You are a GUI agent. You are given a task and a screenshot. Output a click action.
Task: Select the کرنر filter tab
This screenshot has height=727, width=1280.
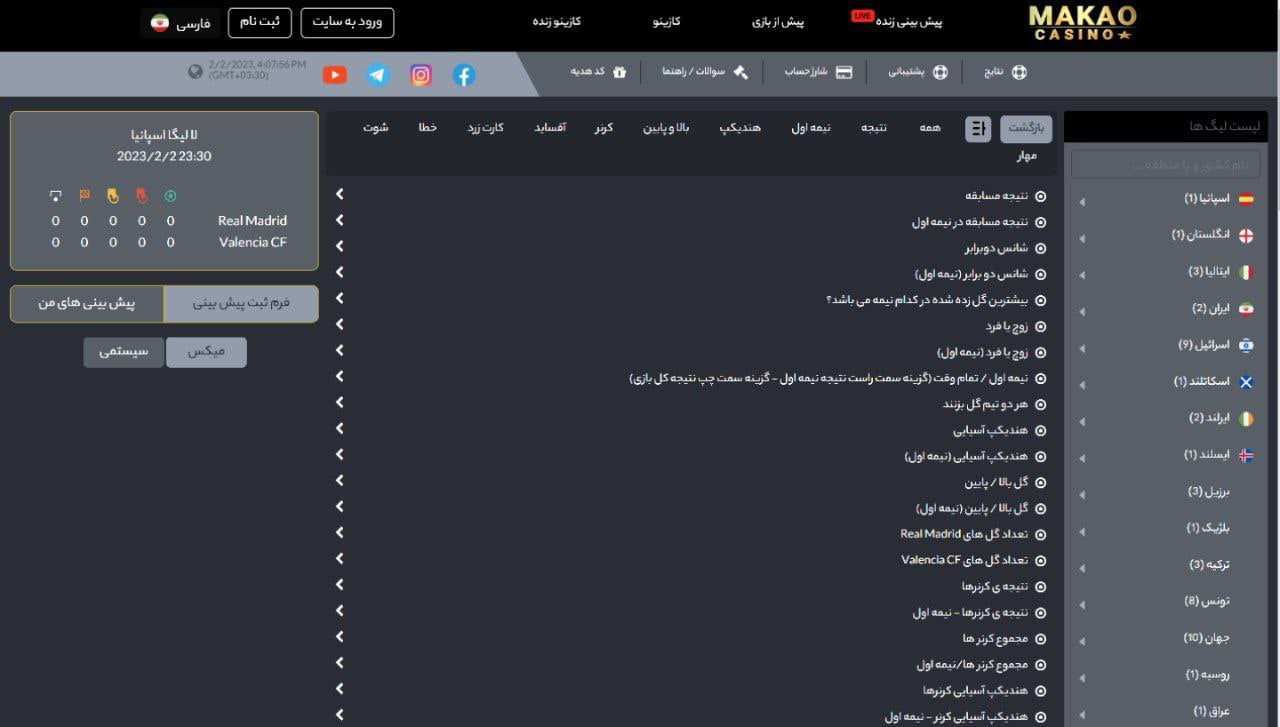click(603, 127)
